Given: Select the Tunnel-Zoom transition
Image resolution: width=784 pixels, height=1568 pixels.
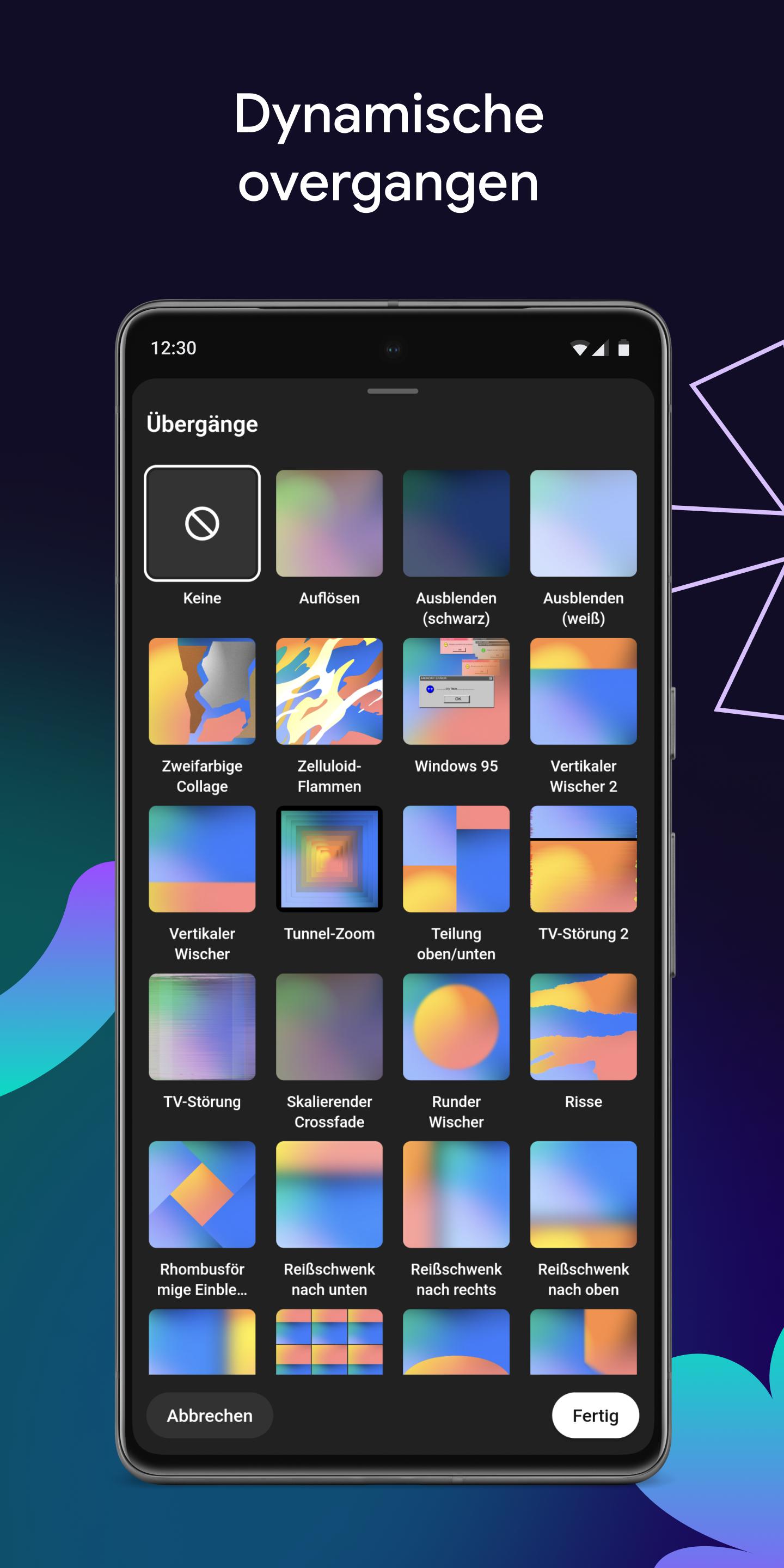Looking at the screenshot, I should 329,858.
